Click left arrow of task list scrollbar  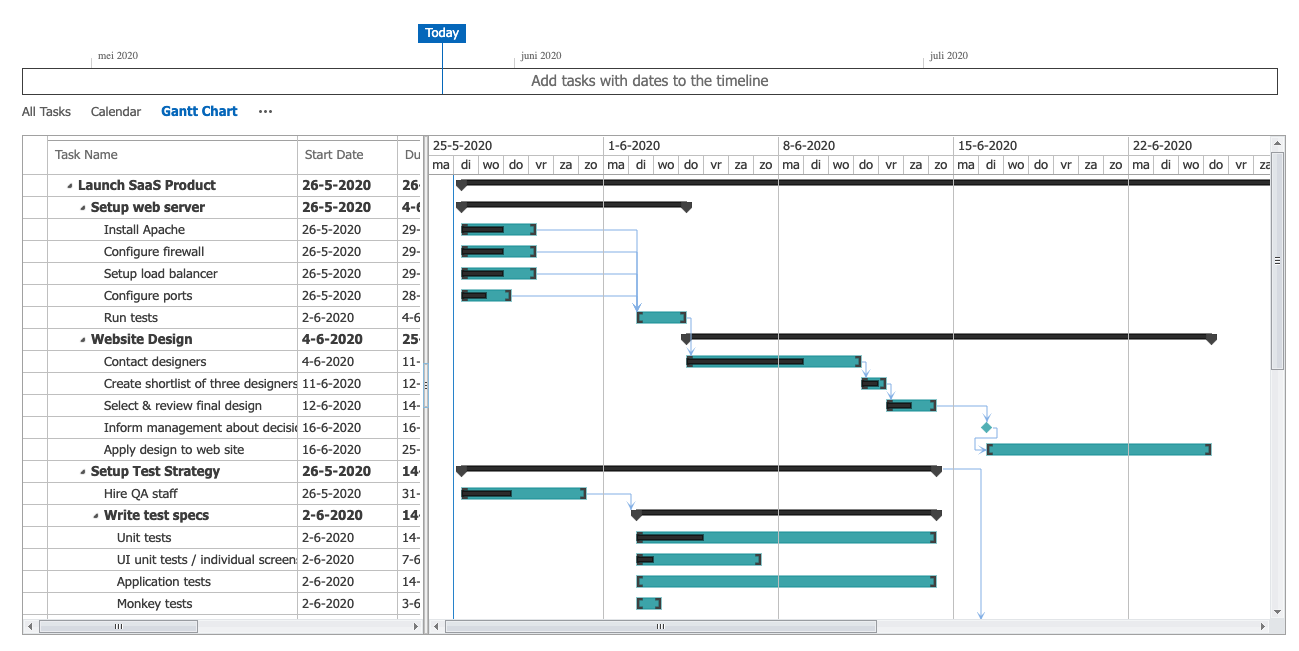tap(30, 627)
